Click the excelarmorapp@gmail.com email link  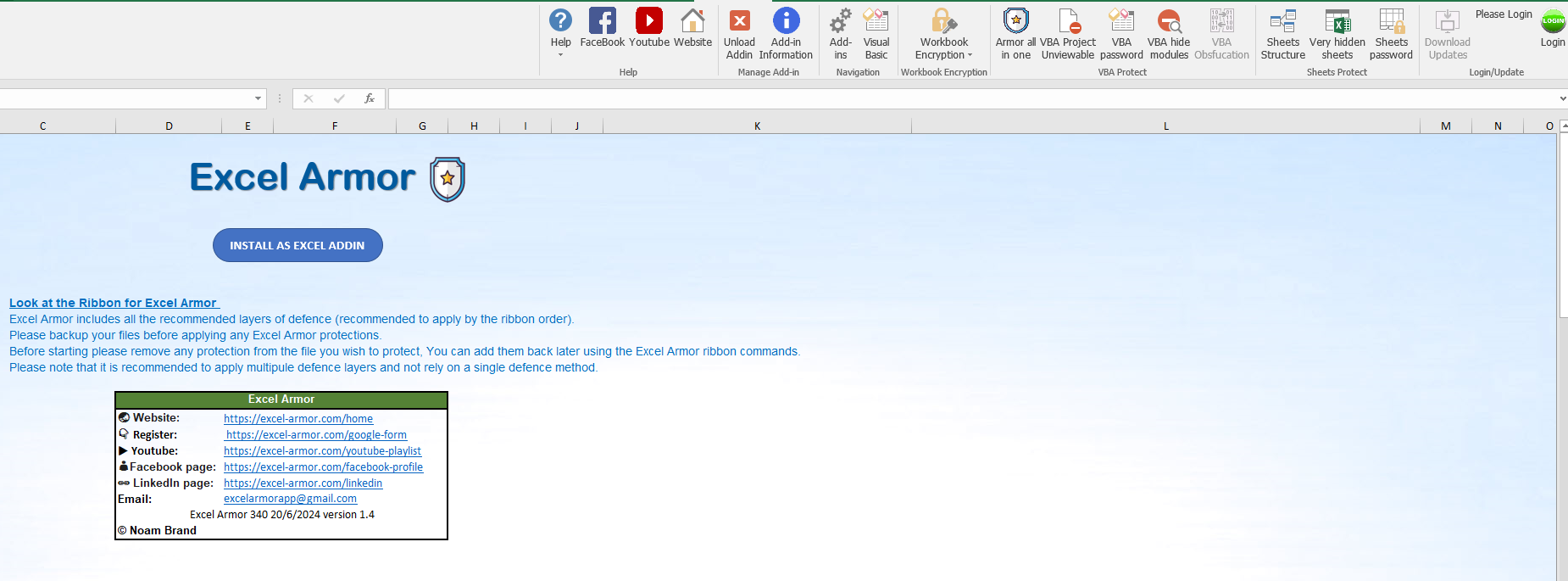(x=290, y=499)
